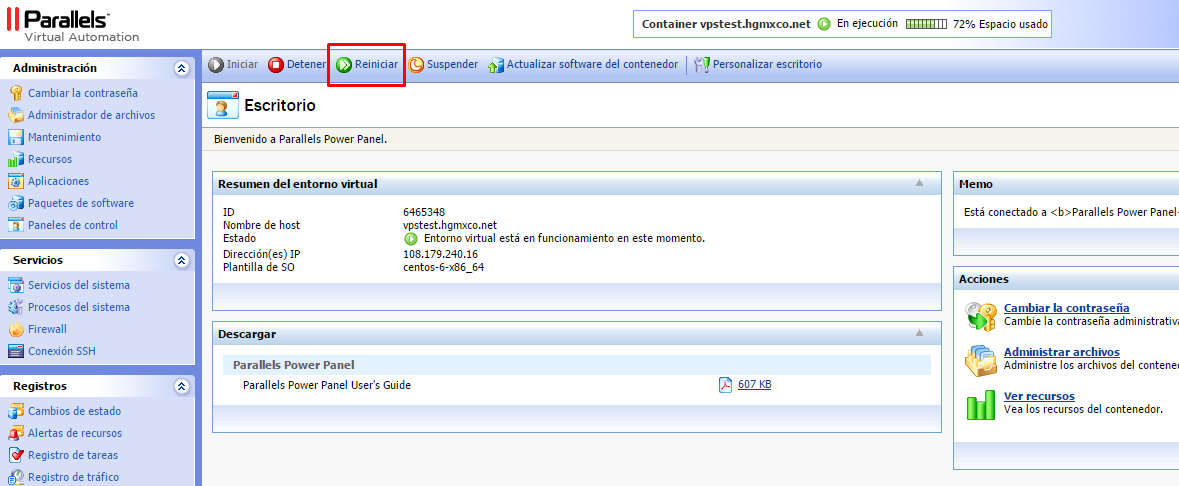Click the folders icon beside Administrar archivos
This screenshot has height=486, width=1179.
(x=980, y=360)
